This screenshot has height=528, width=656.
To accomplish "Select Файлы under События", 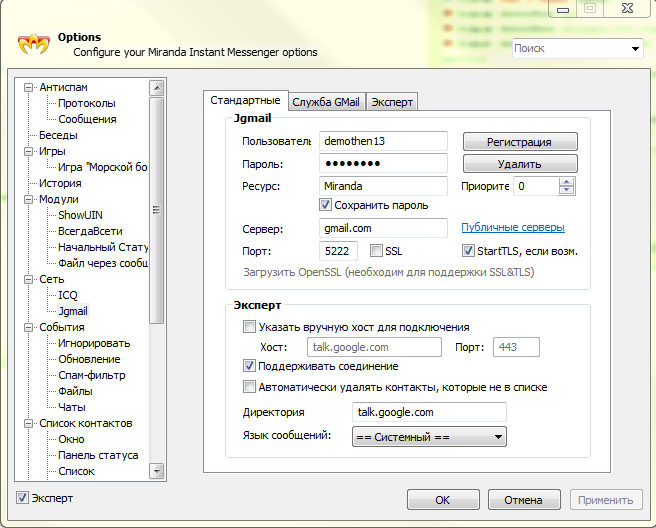I will pos(75,391).
